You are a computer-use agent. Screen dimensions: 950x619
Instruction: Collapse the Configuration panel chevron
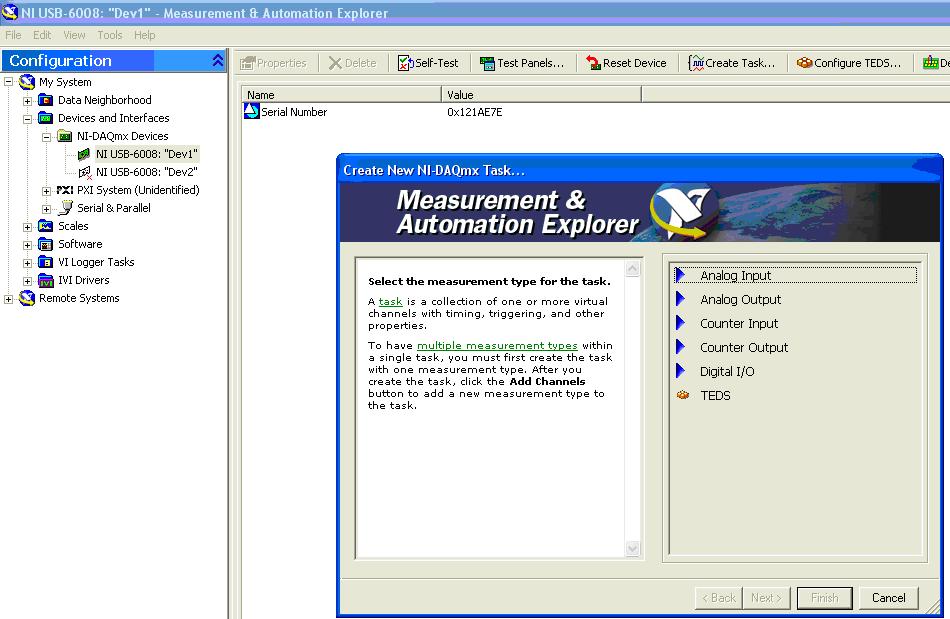tap(218, 61)
